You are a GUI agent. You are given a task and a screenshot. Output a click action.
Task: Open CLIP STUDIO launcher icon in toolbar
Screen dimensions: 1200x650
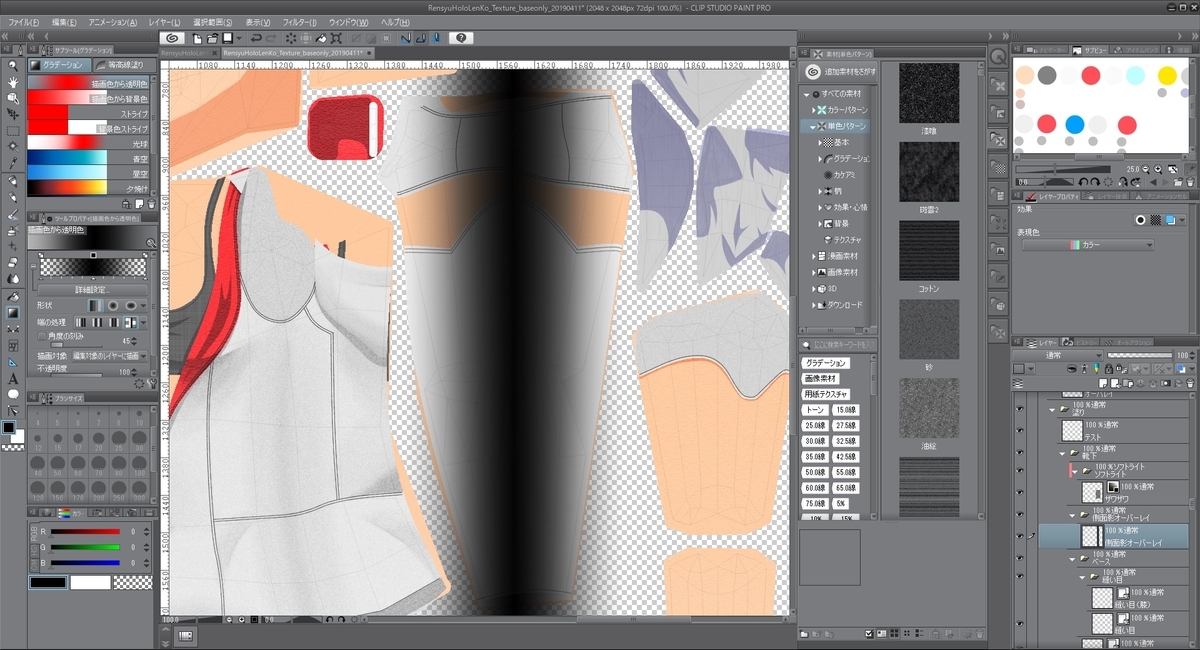click(x=173, y=38)
